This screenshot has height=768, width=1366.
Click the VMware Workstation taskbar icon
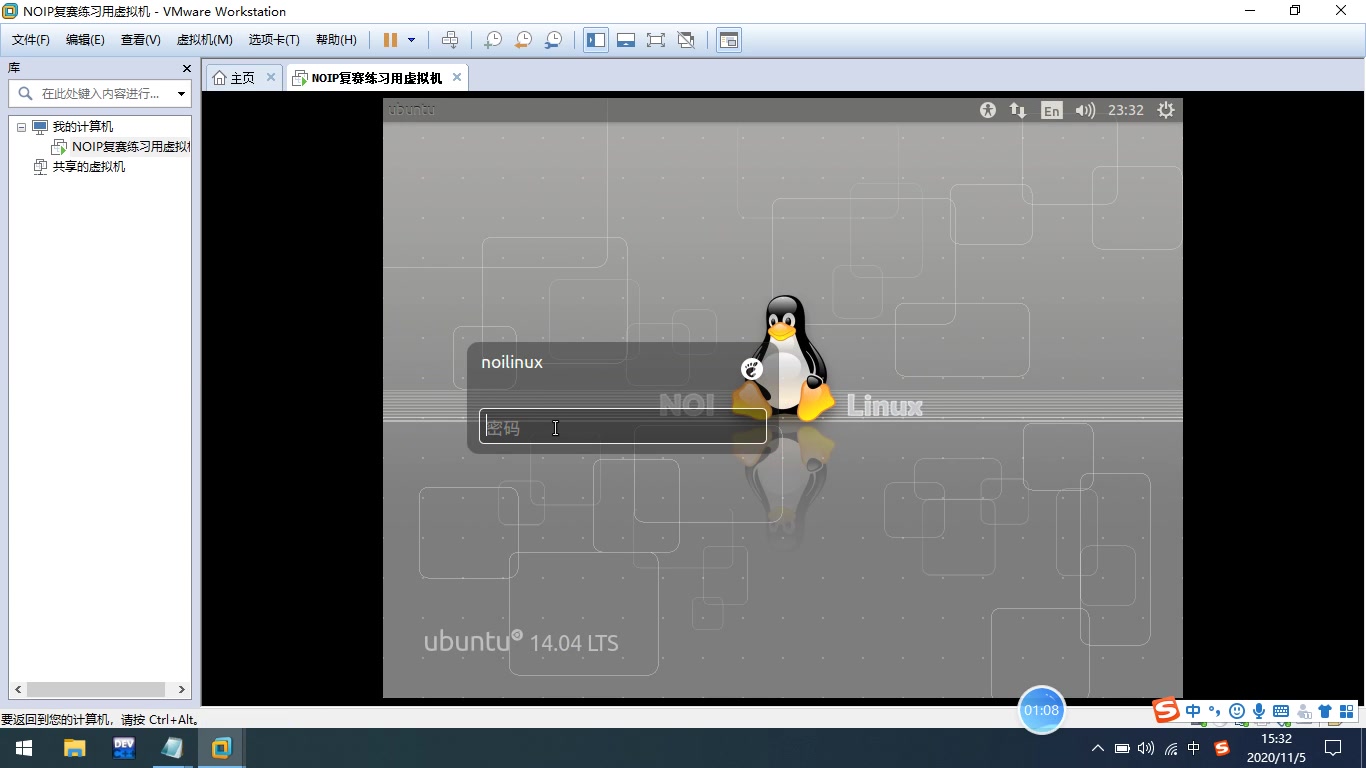[221, 748]
